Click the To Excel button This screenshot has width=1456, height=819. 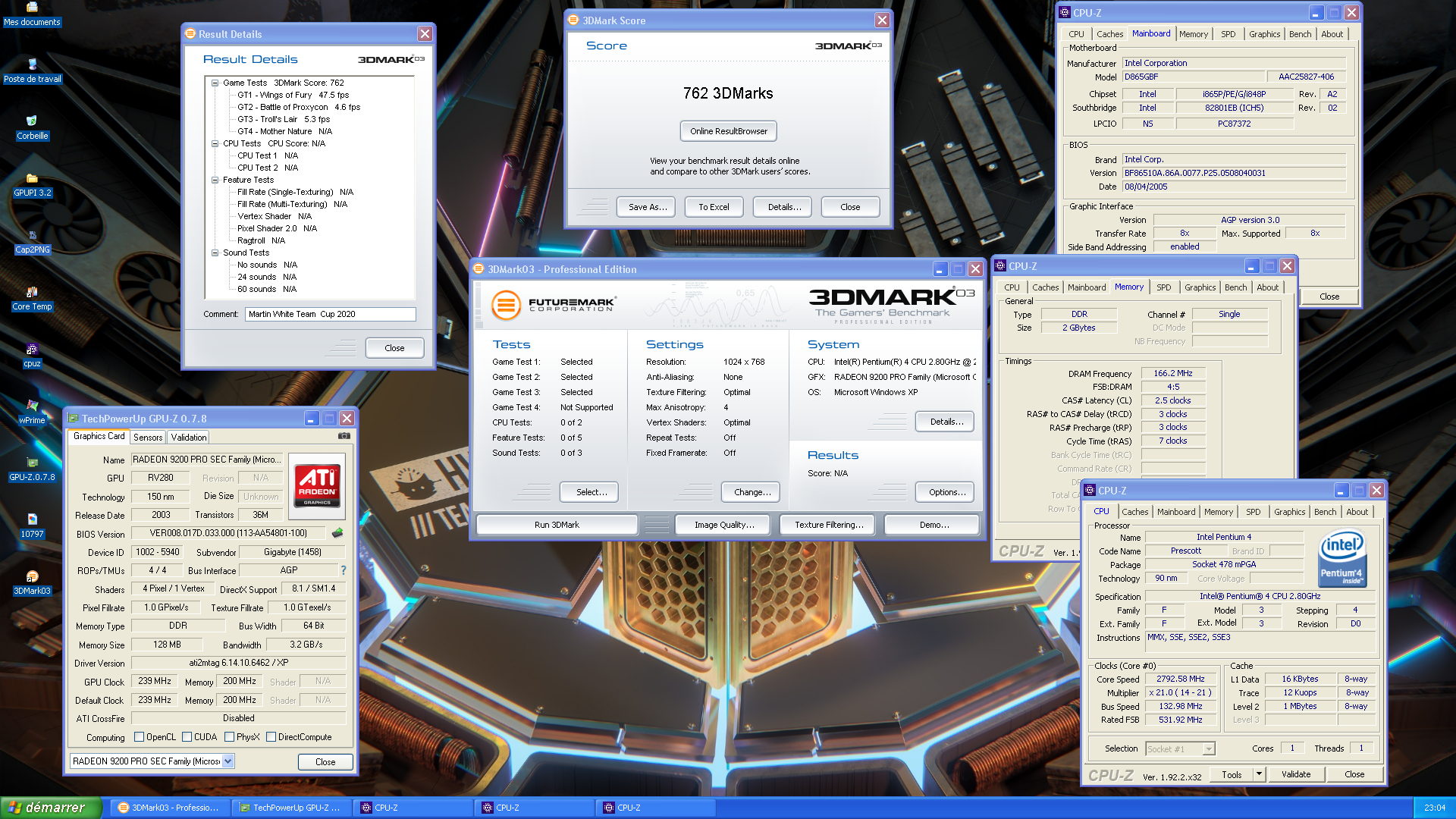pyautogui.click(x=714, y=207)
